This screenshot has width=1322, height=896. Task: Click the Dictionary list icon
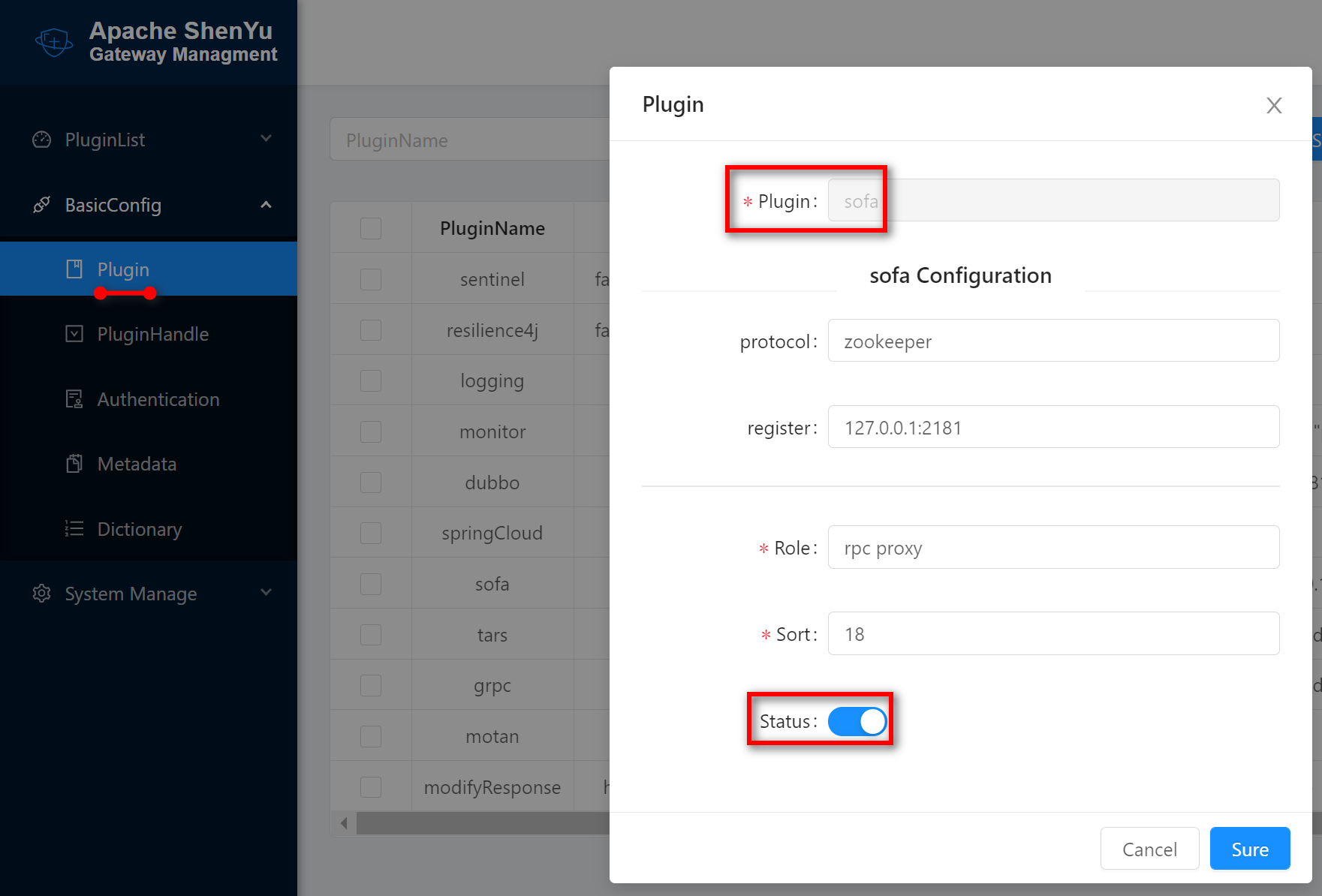[x=74, y=529]
